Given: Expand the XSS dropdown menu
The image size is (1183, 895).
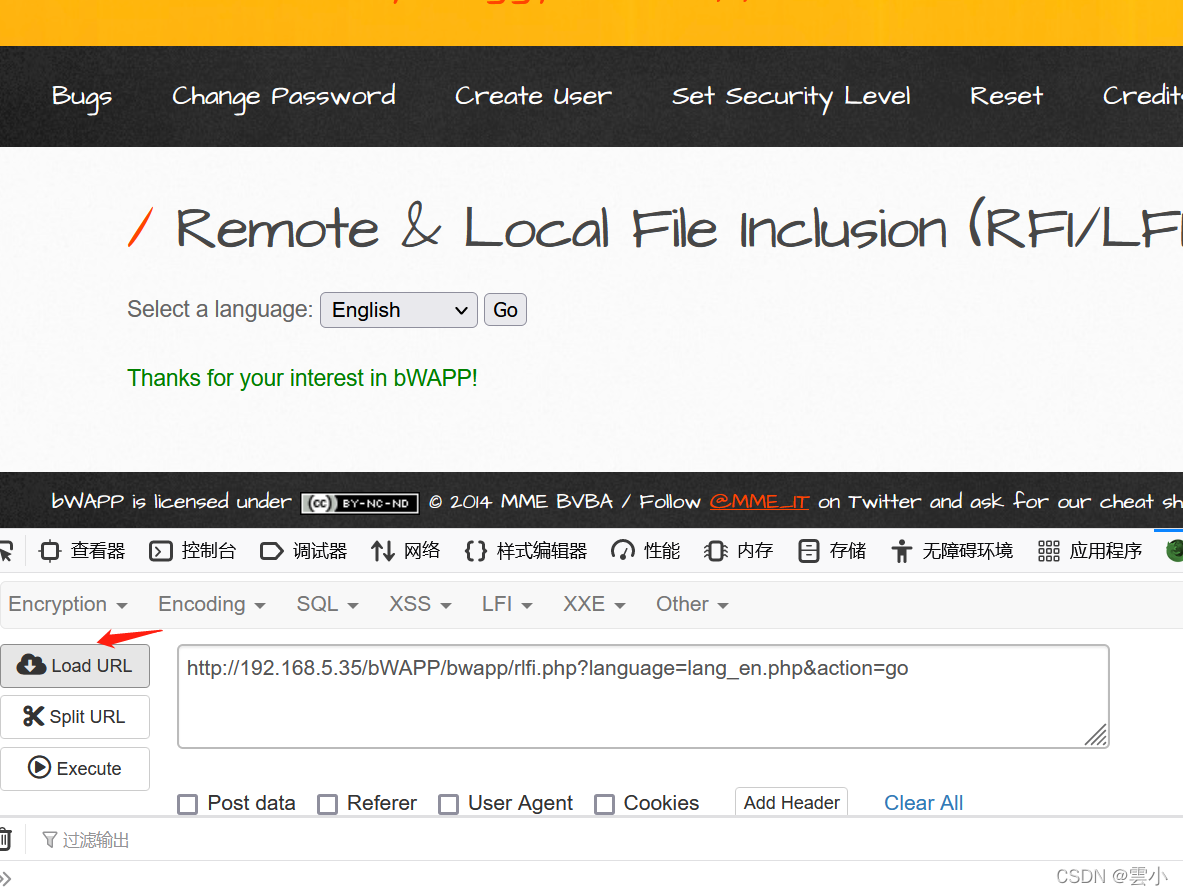Looking at the screenshot, I should (420, 604).
